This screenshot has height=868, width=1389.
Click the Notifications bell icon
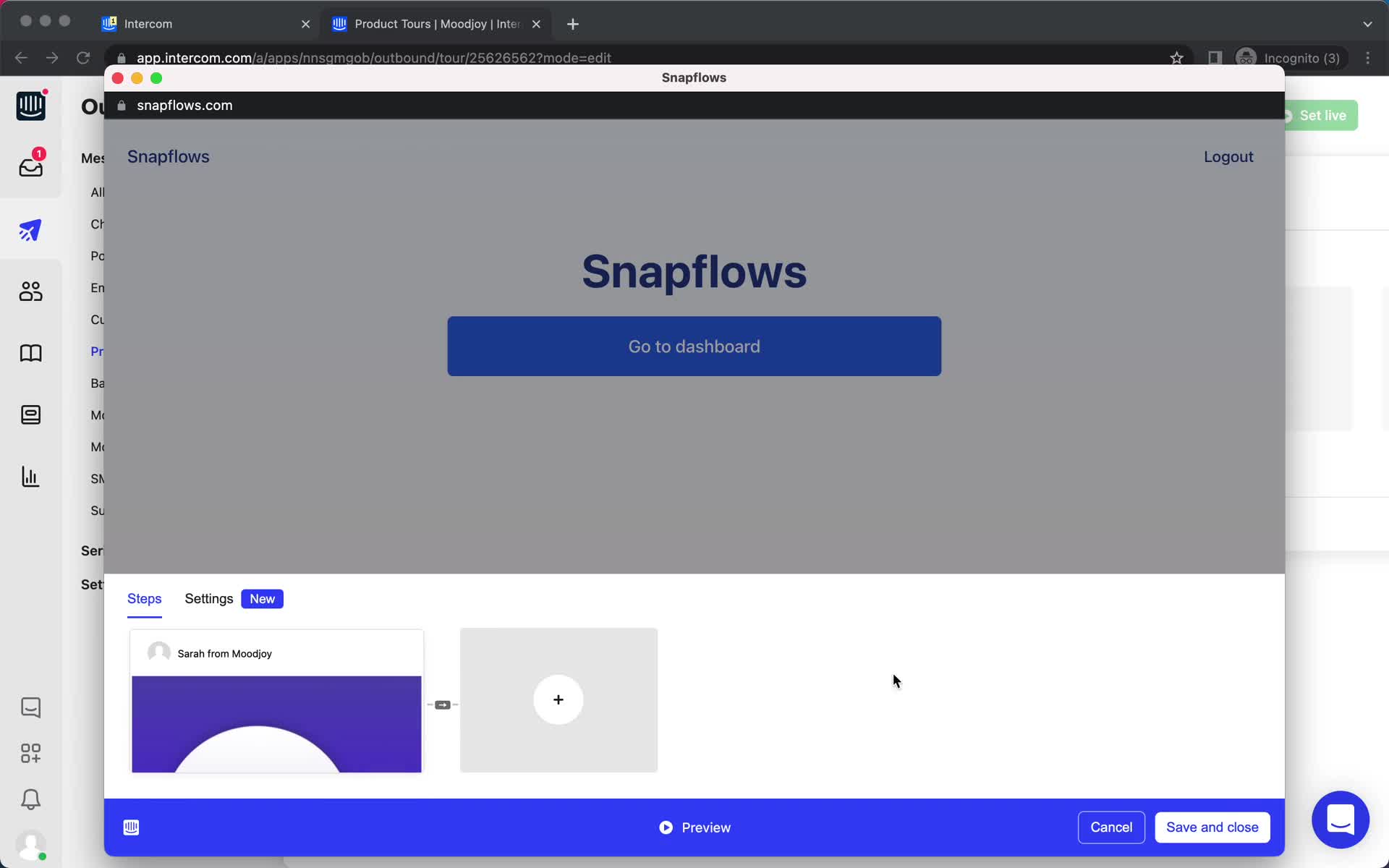click(x=30, y=800)
